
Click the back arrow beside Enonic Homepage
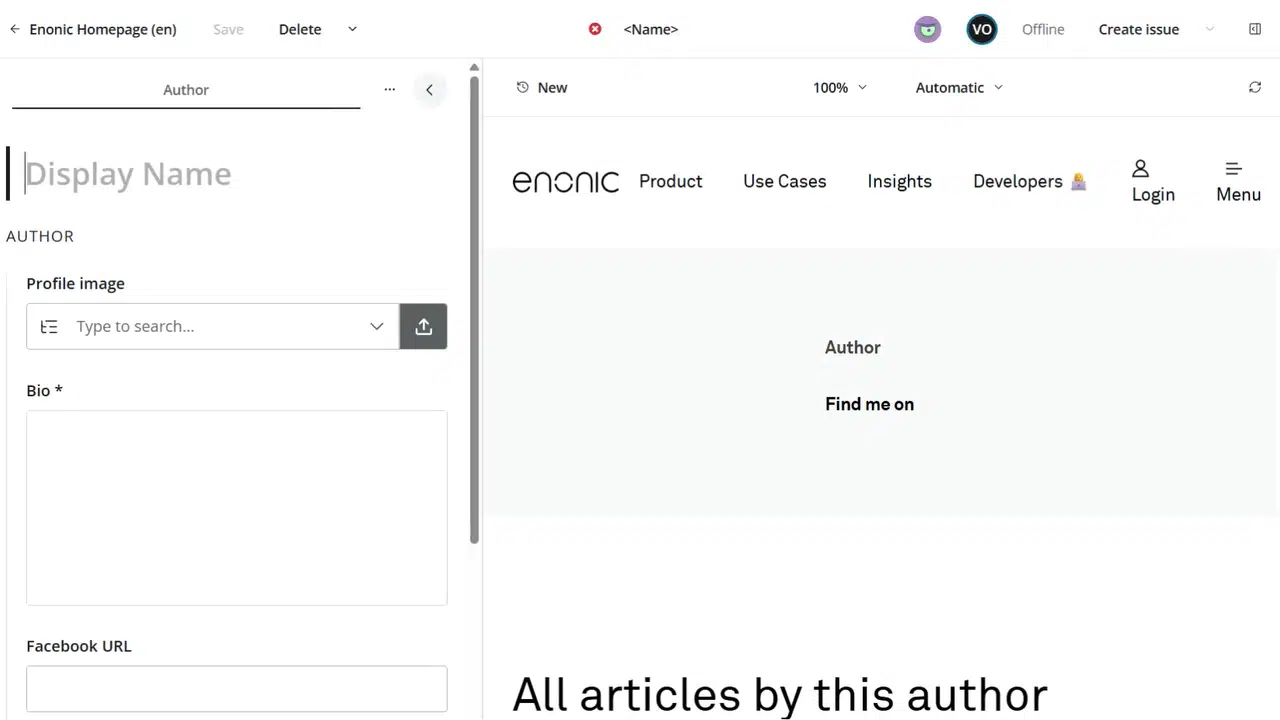point(15,29)
